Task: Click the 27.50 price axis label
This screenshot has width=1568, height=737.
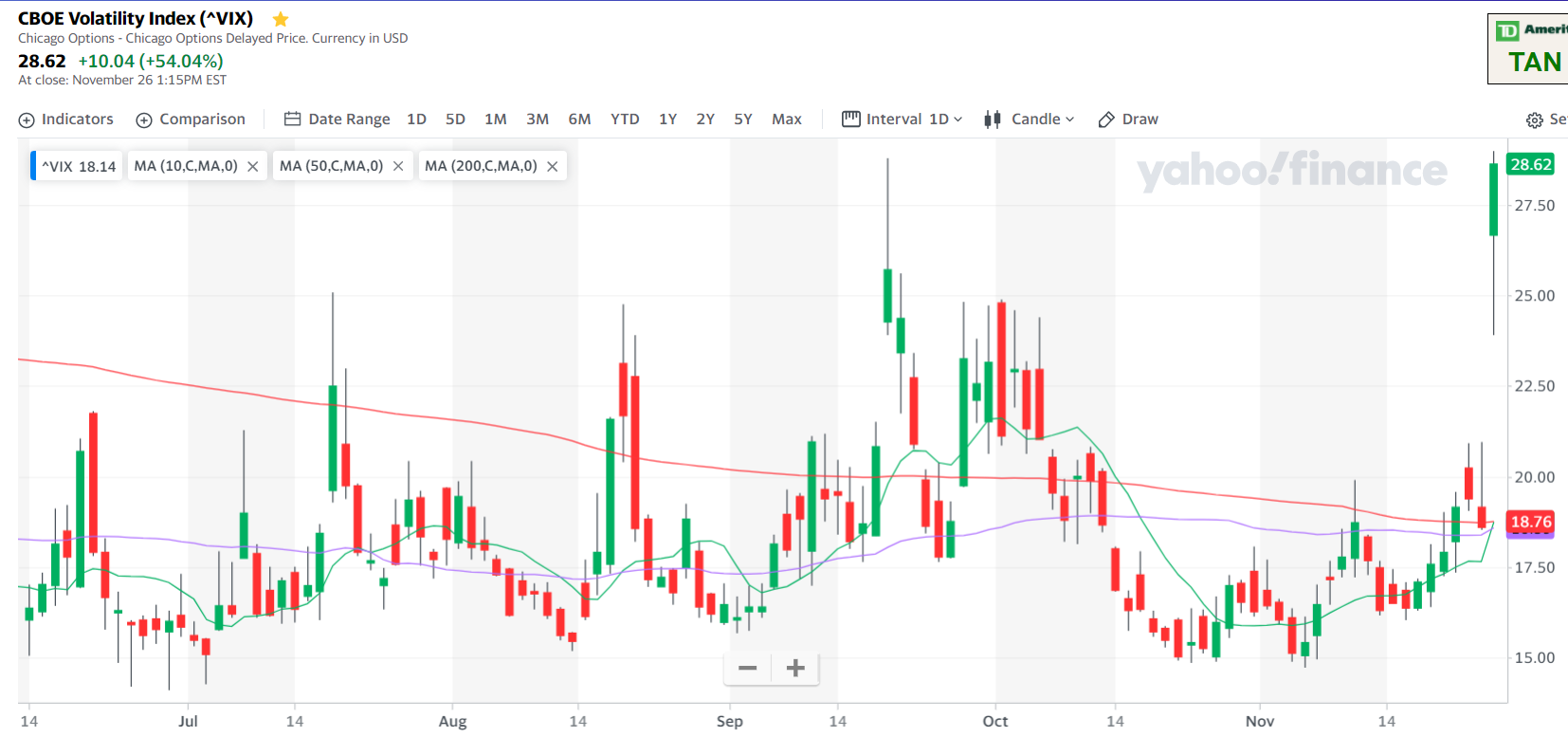Action: click(1534, 206)
